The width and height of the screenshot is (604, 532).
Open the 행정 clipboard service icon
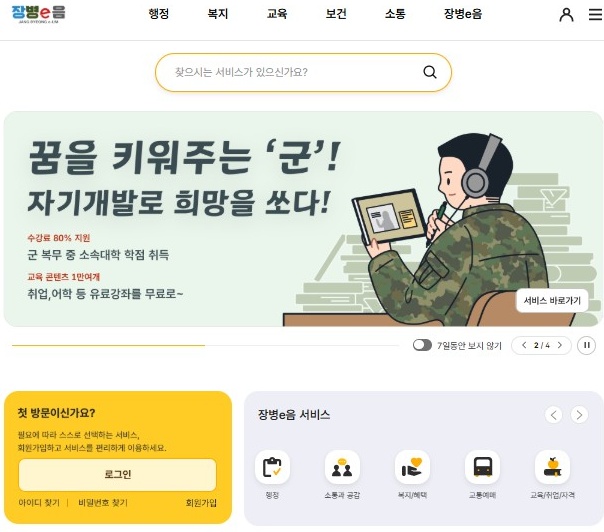272,467
